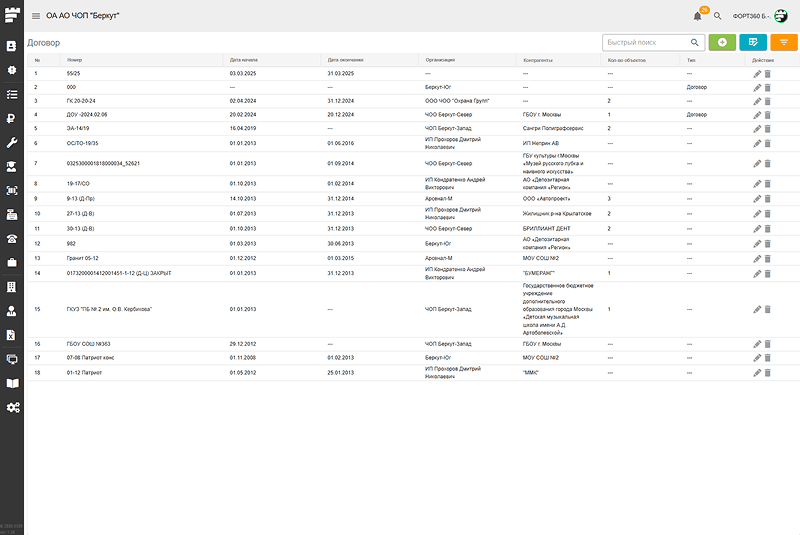
Task: Sort by Дата начала column header
Action: coord(244,60)
